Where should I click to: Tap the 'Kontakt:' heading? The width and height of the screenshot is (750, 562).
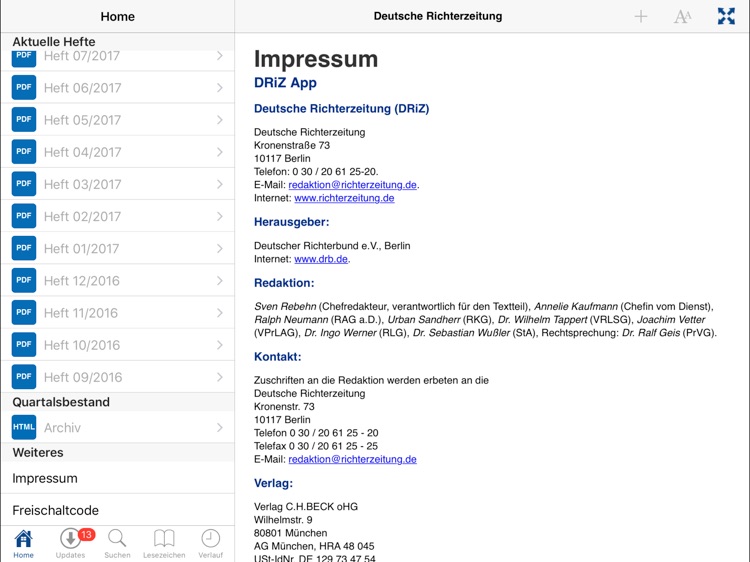[277, 357]
